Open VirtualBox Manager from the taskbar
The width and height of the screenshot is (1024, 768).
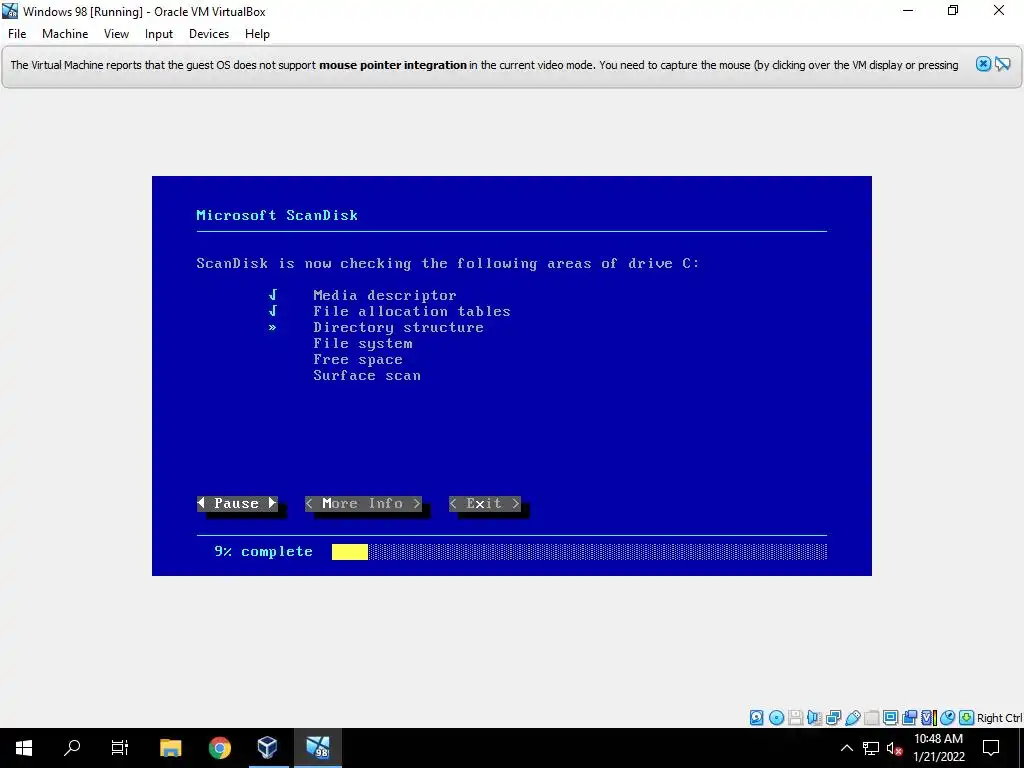click(268, 748)
